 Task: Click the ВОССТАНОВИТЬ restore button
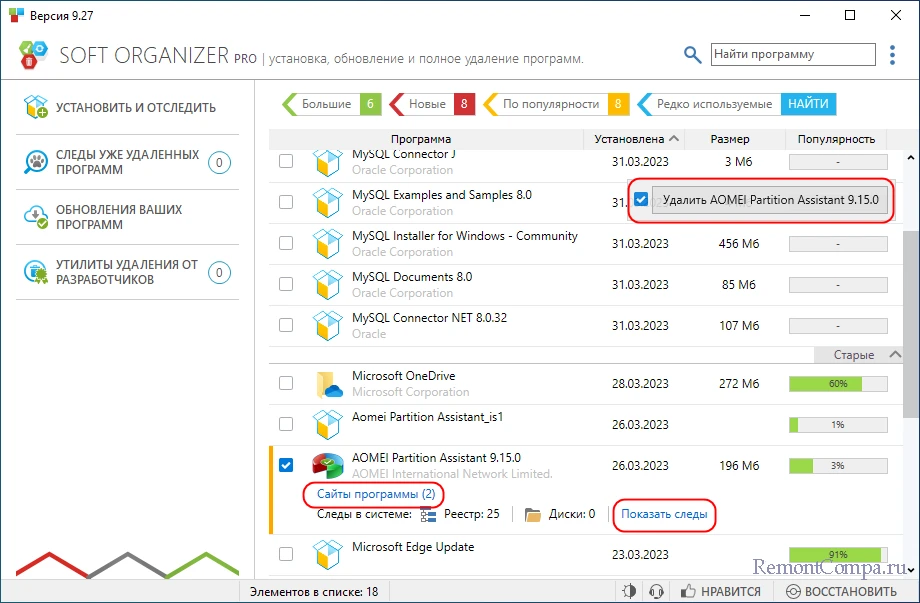pos(841,591)
